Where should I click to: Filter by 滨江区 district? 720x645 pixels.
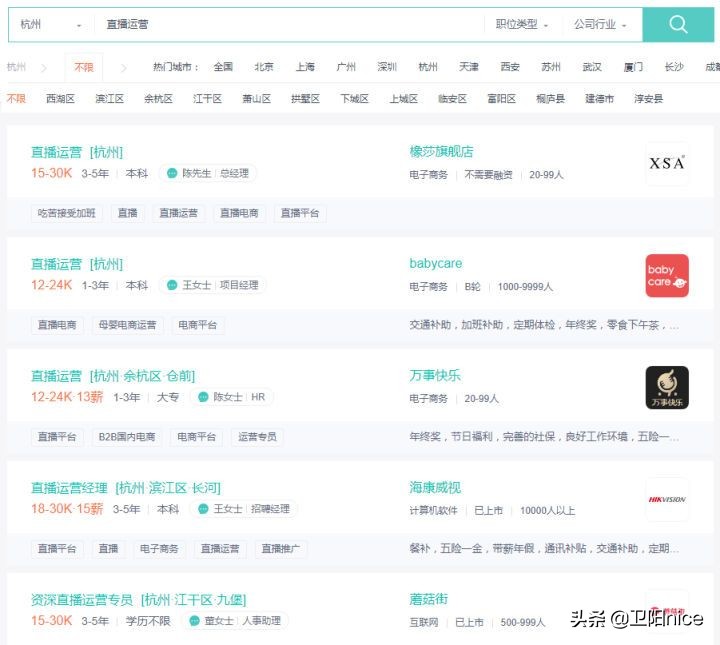(x=109, y=99)
